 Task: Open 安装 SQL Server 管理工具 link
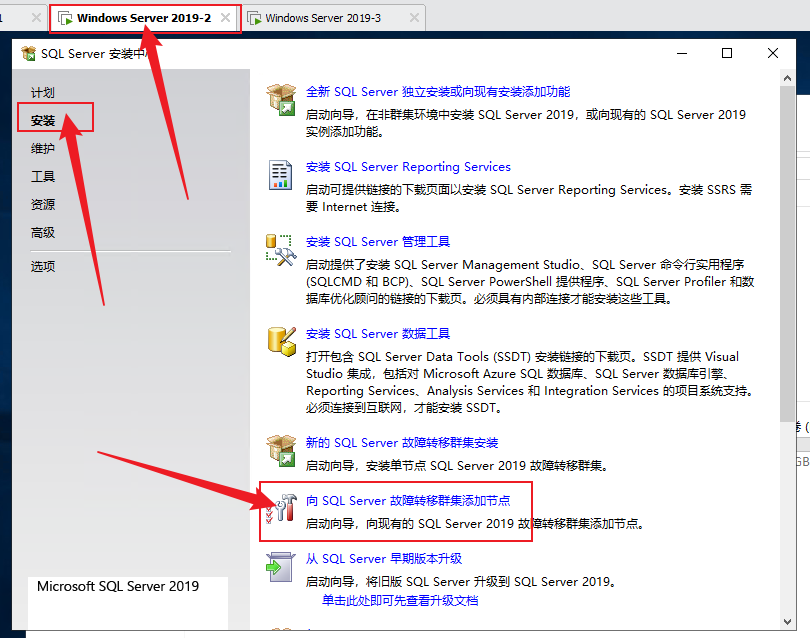378,242
